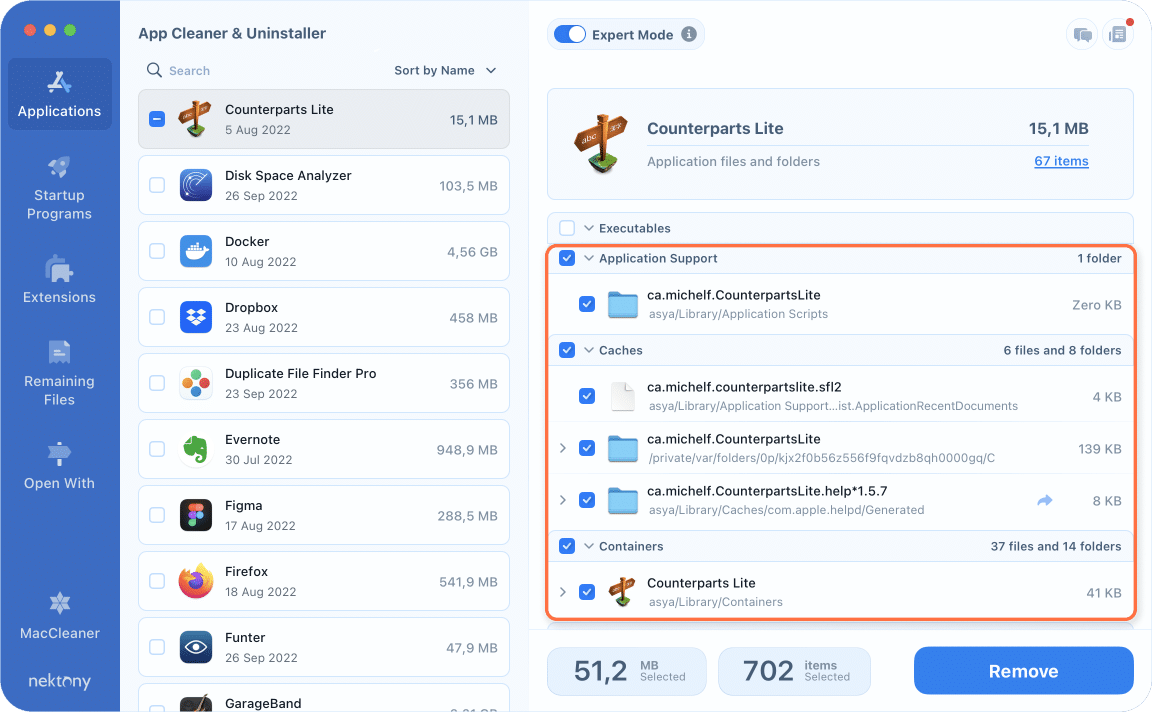Select the Firefox app row
This screenshot has width=1152, height=712.
click(x=324, y=581)
